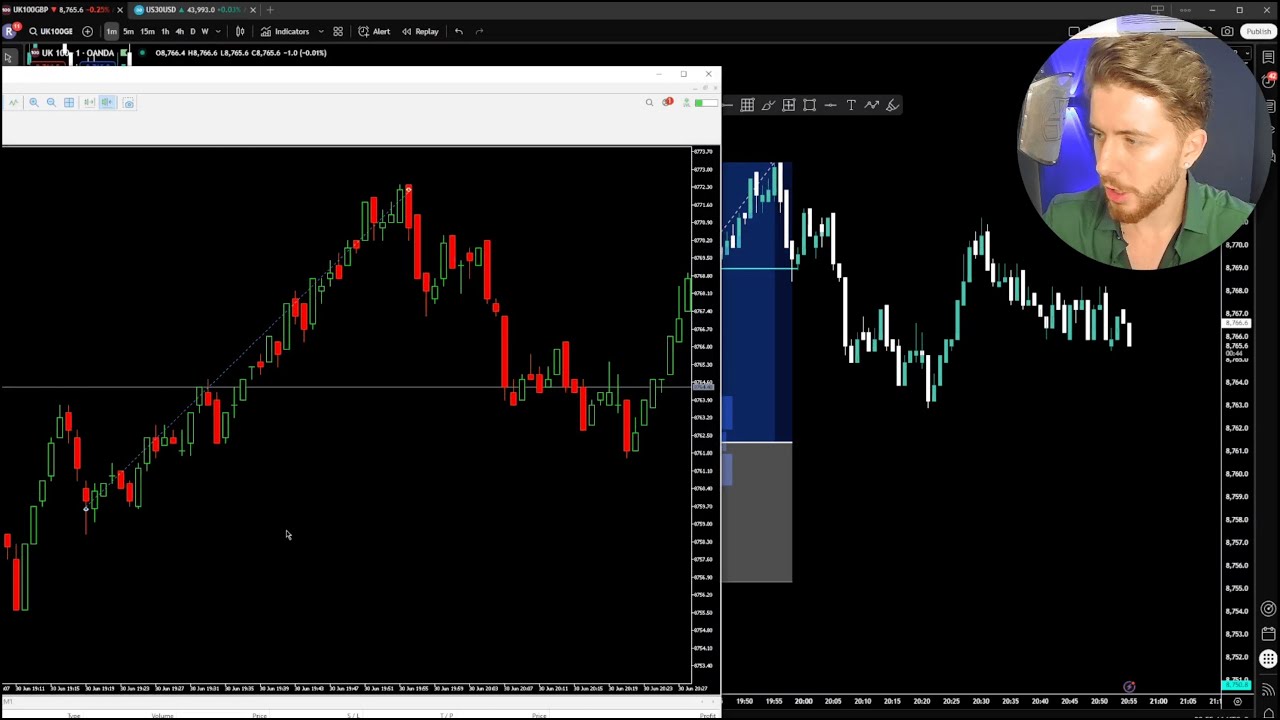
Task: Select the 5m timeframe
Action: coord(128,31)
